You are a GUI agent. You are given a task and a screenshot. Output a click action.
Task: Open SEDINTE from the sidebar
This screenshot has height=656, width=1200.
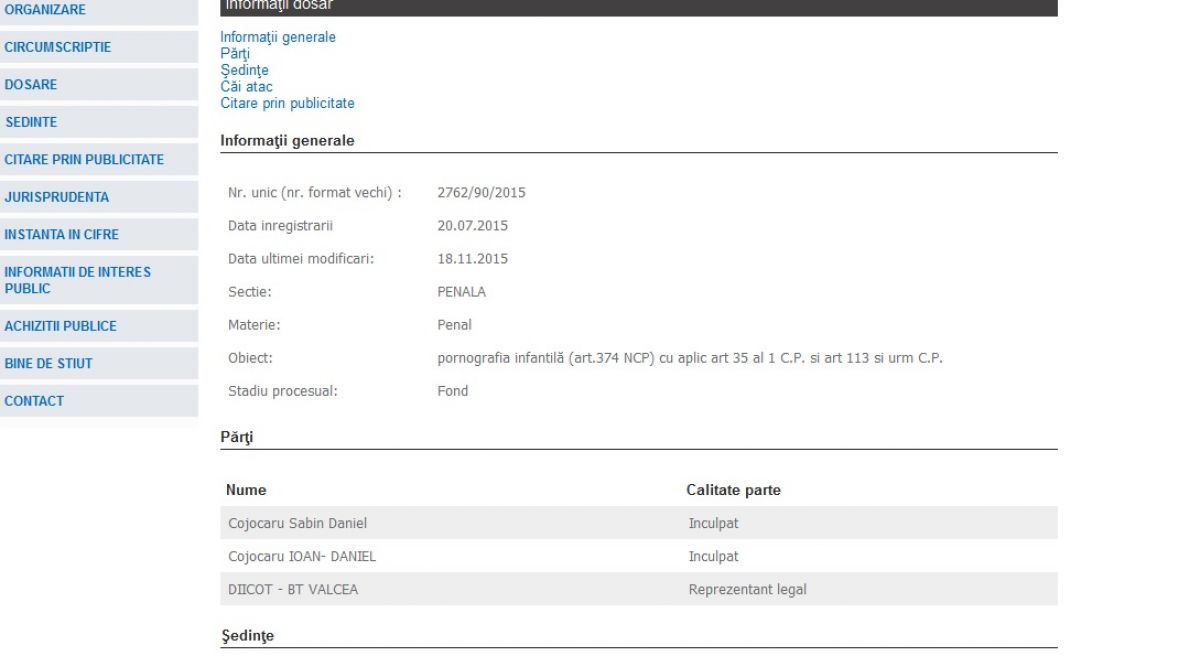(x=31, y=122)
